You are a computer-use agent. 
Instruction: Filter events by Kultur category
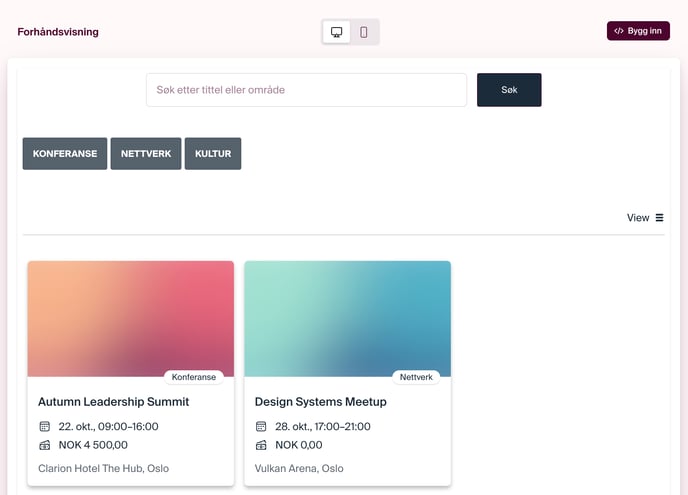click(213, 154)
